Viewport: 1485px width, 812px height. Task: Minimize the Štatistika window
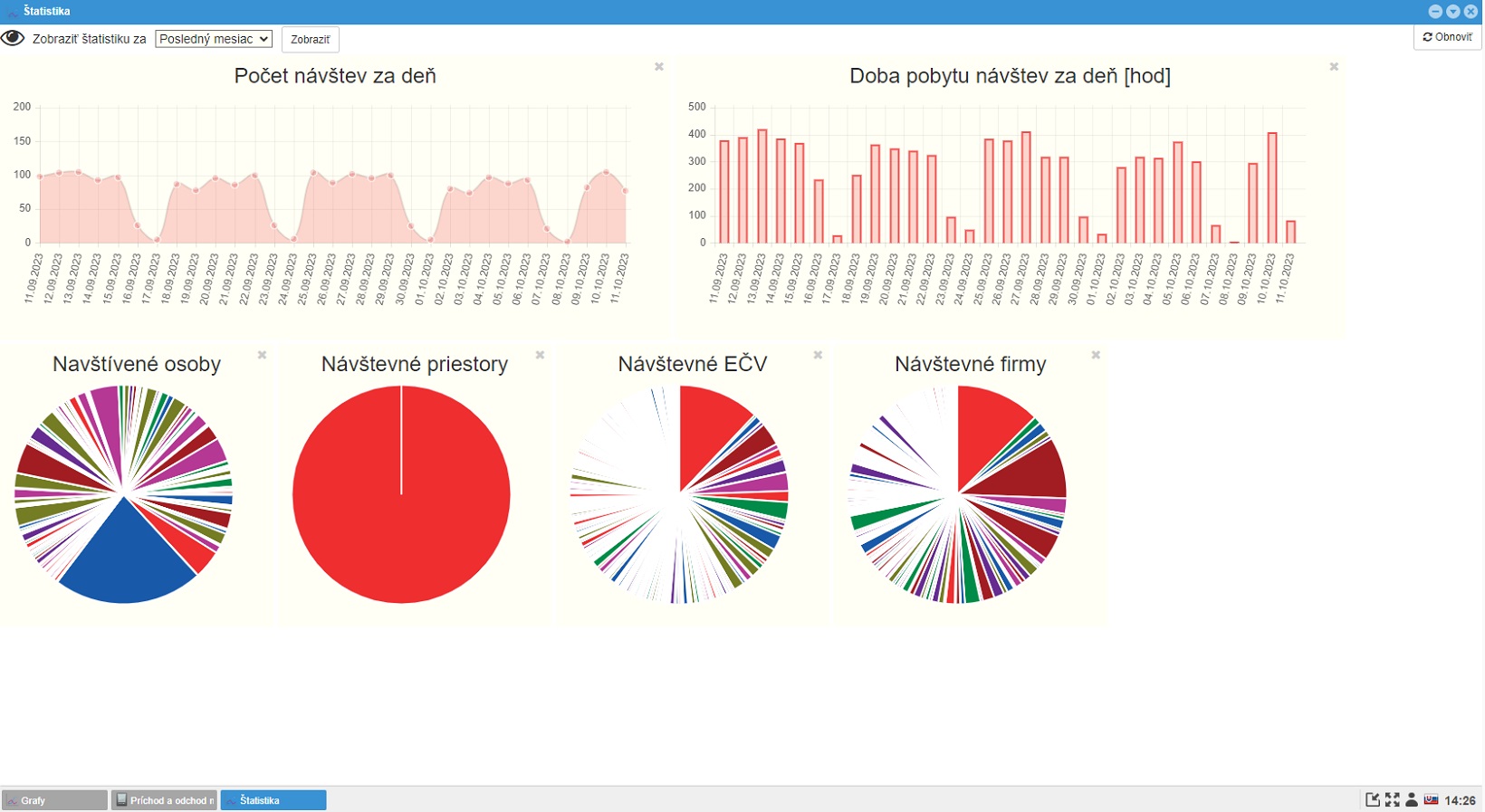pyautogui.click(x=1435, y=12)
